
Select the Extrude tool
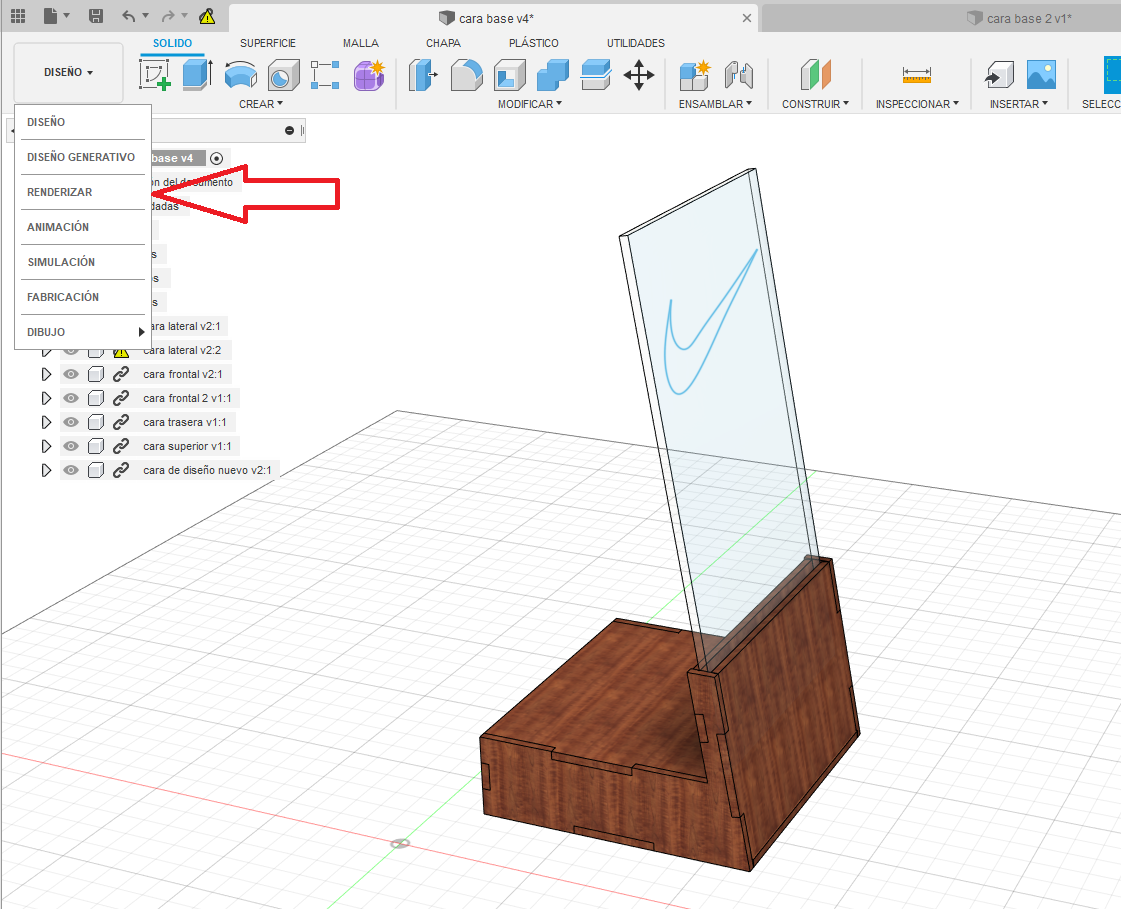(197, 75)
